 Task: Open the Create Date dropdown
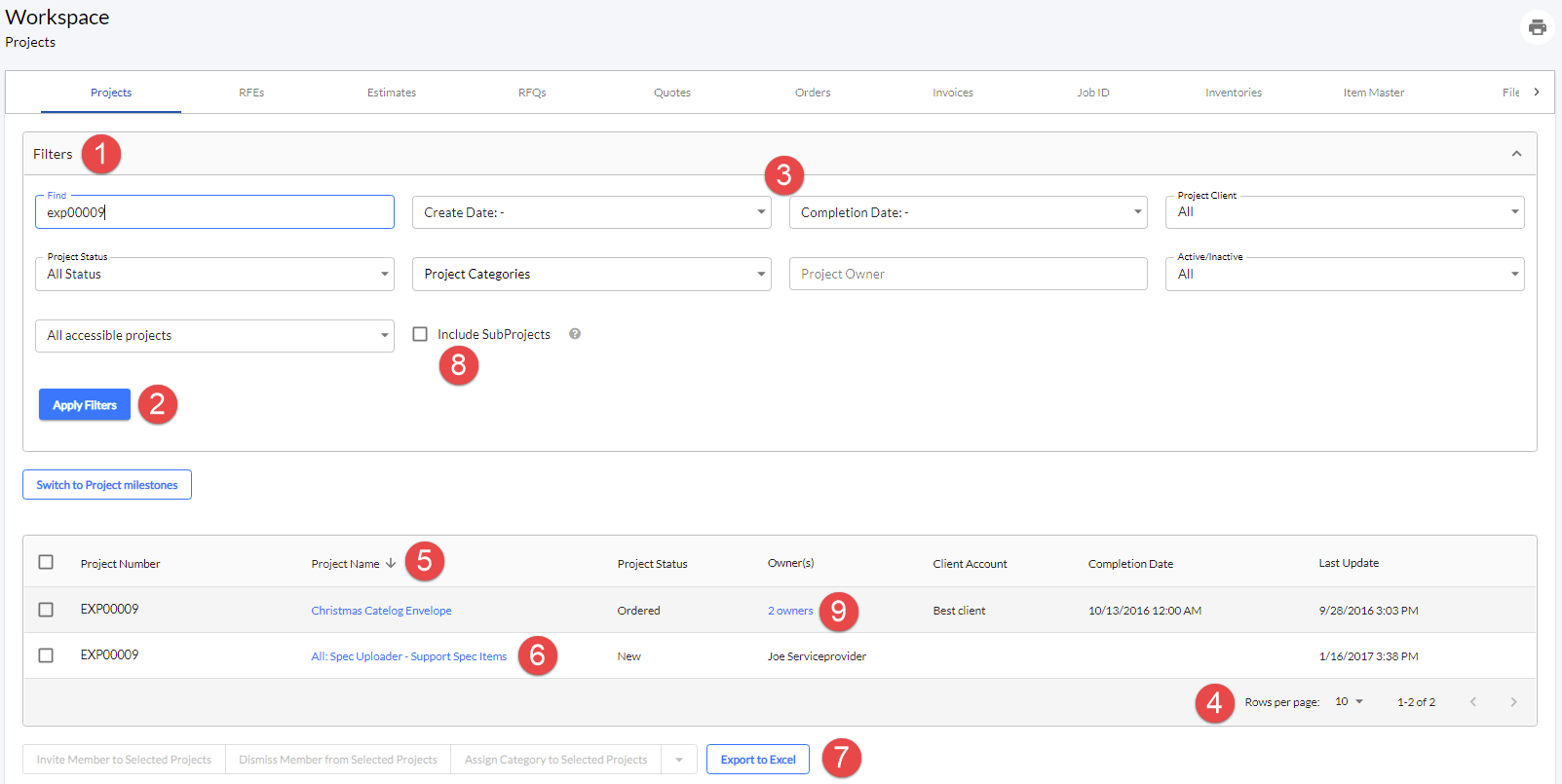591,212
